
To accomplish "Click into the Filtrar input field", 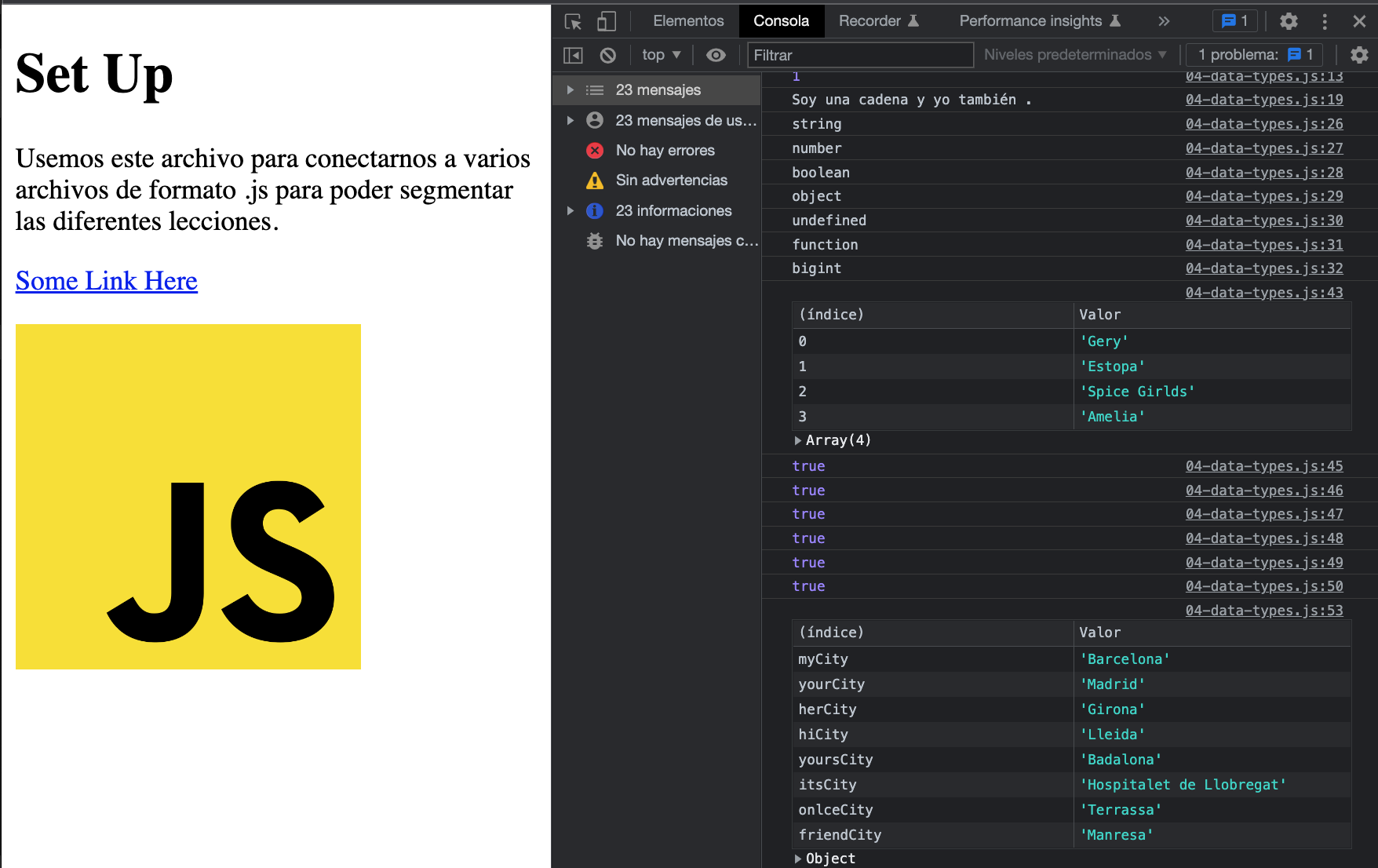I will pos(860,55).
